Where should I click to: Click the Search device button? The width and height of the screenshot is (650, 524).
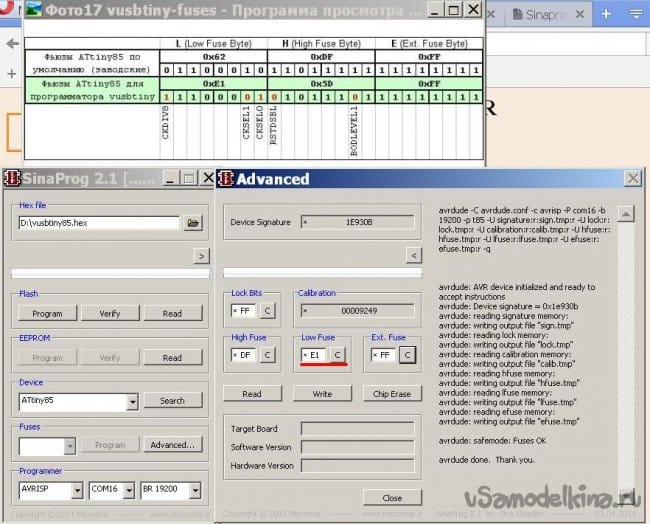tap(172, 401)
